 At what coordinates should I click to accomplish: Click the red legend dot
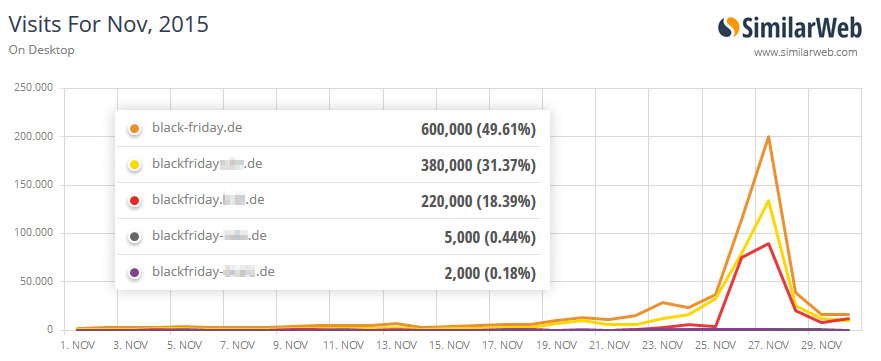tap(134, 200)
